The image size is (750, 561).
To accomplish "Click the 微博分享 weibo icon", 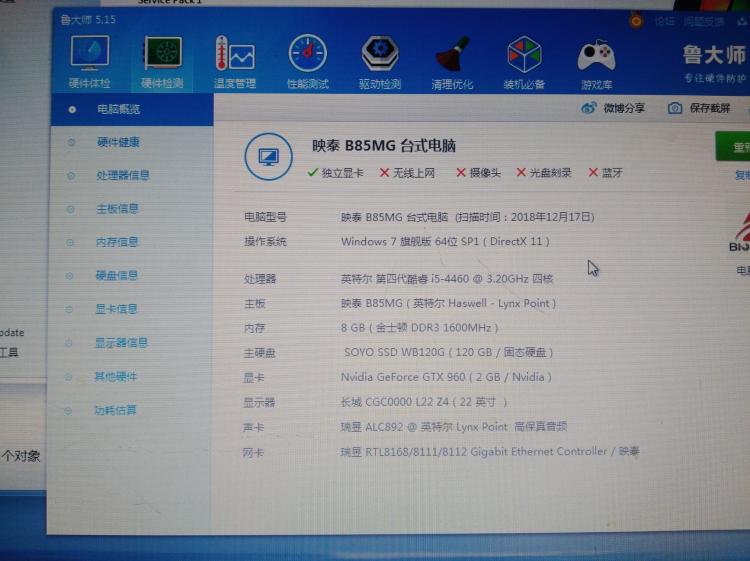I will tap(589, 108).
